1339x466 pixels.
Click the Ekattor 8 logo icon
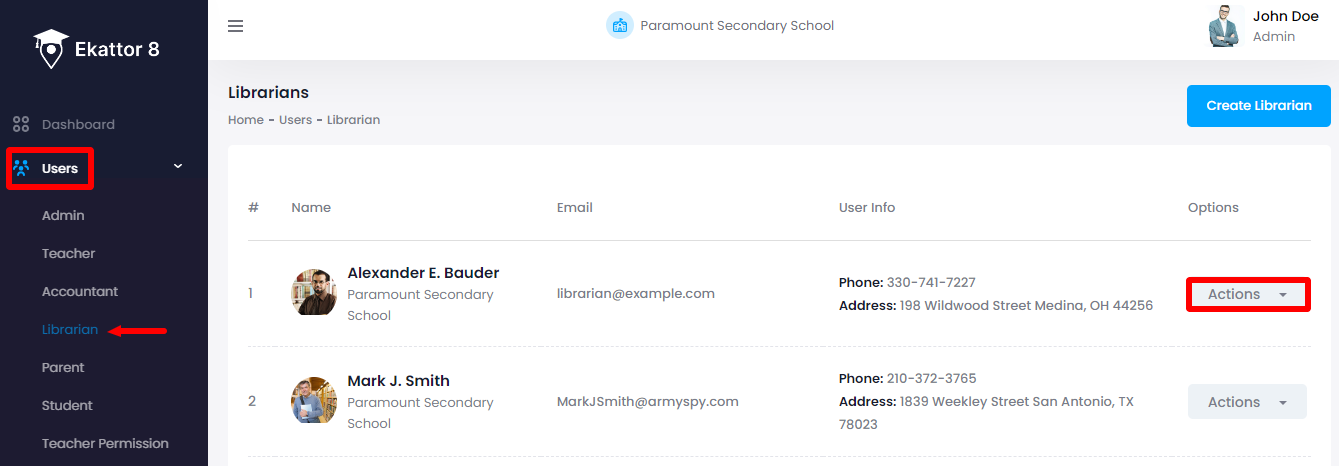click(50, 49)
